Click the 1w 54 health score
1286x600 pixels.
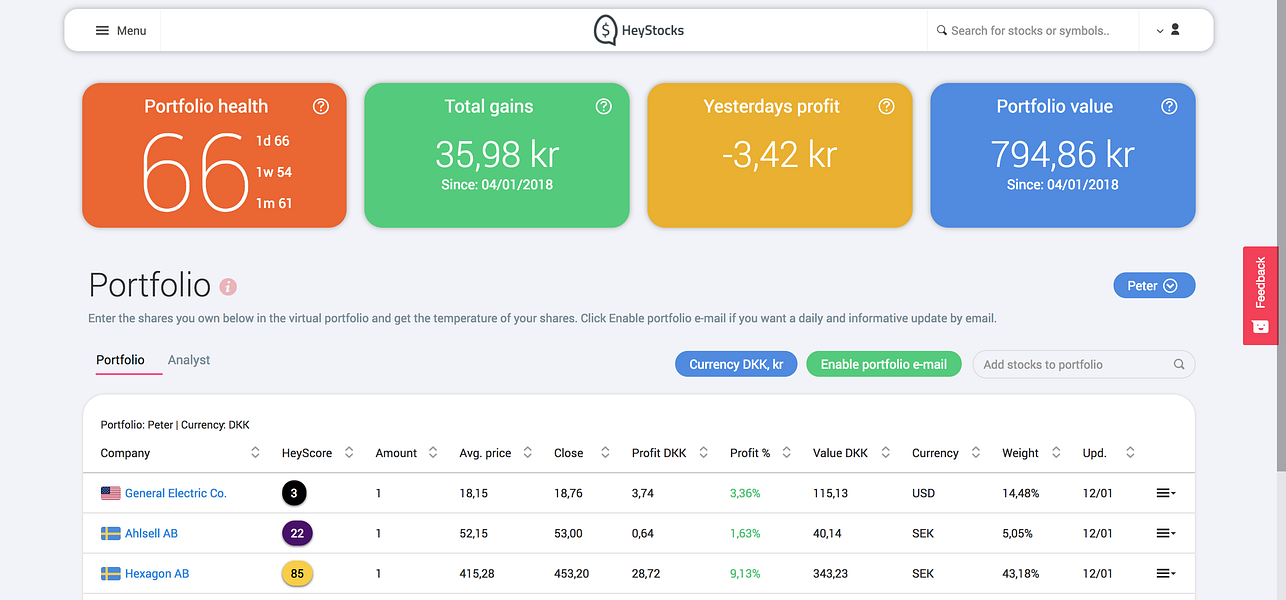(274, 172)
